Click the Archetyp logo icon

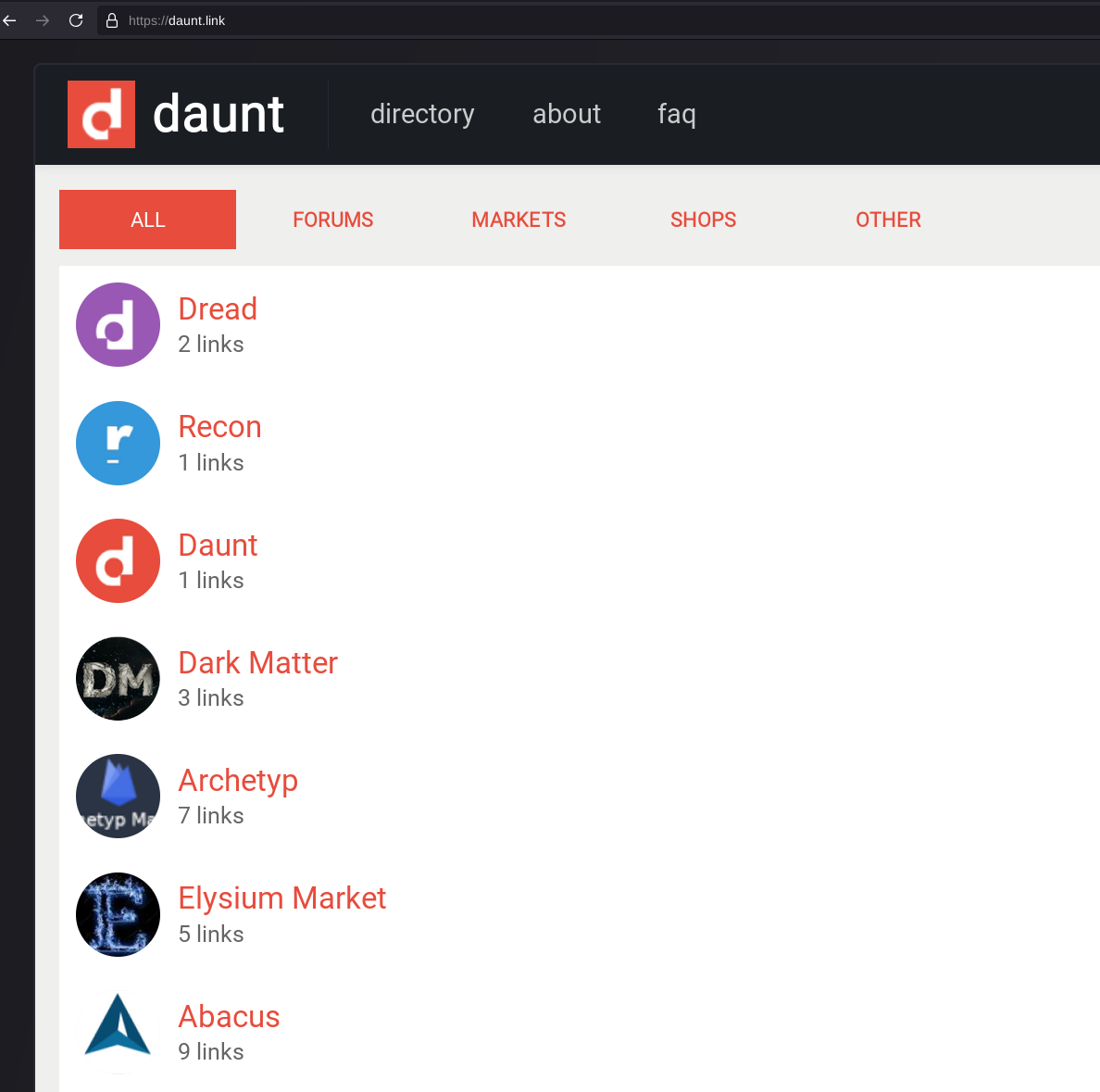point(118,797)
